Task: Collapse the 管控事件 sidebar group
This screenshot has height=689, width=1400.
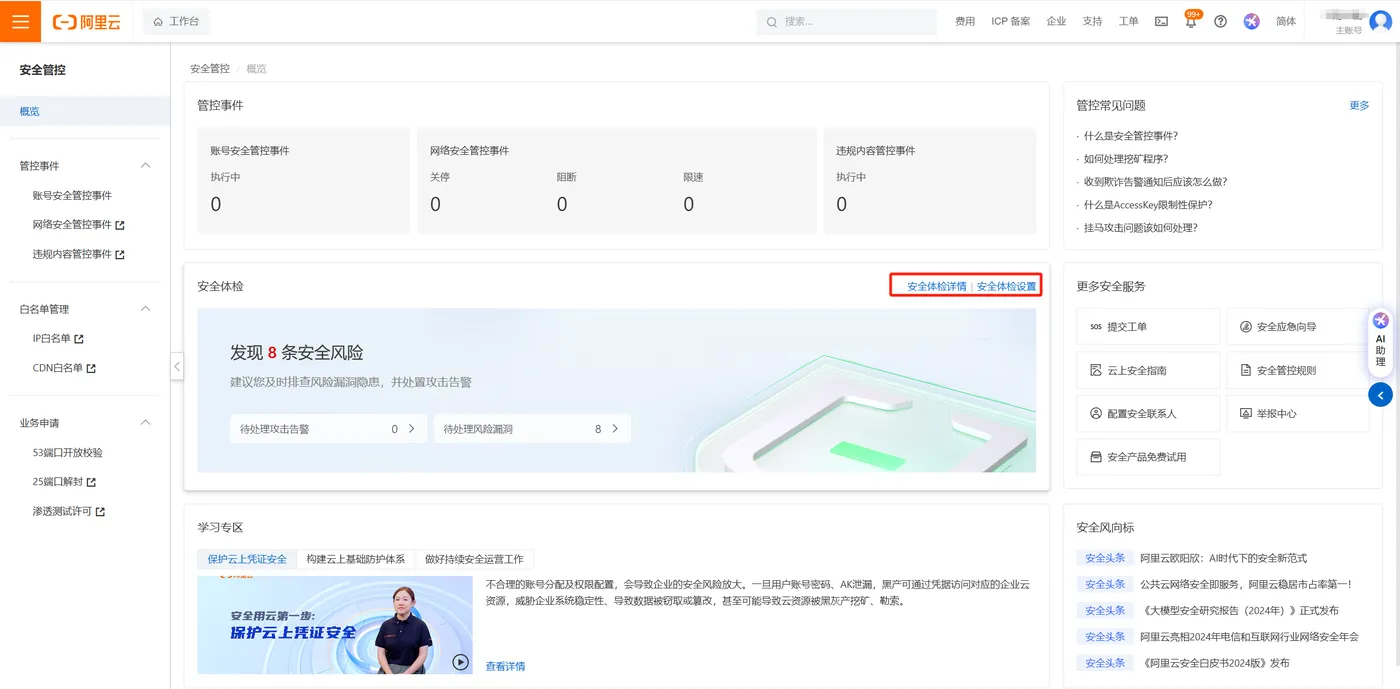Action: click(145, 166)
